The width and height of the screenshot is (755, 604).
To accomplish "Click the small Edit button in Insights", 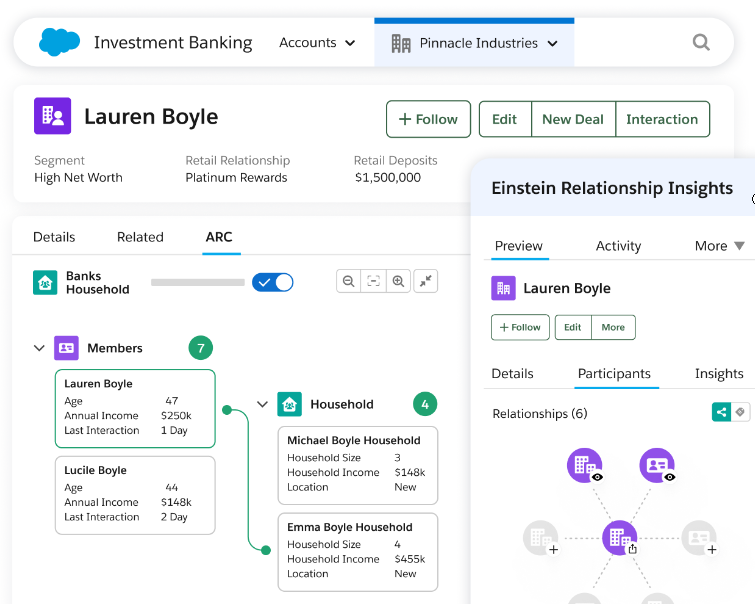I will (x=573, y=327).
